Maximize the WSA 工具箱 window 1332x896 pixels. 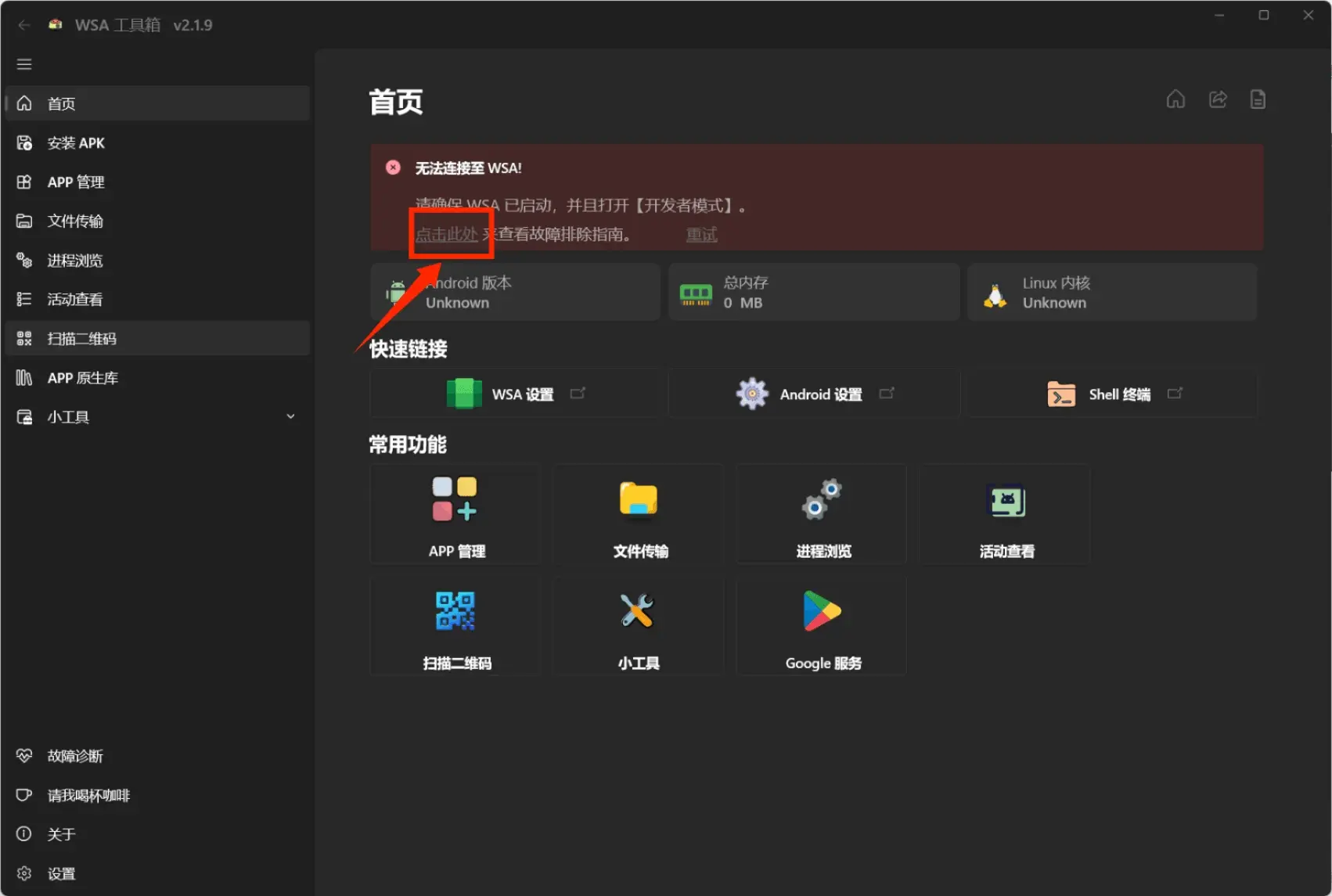(1264, 15)
